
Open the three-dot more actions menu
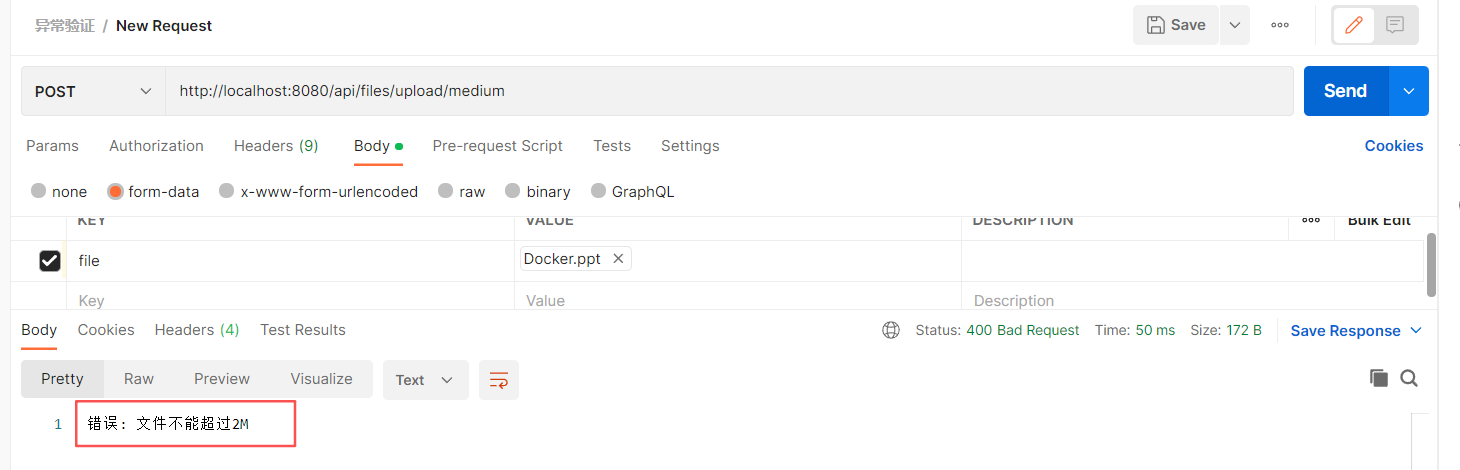coord(1280,25)
